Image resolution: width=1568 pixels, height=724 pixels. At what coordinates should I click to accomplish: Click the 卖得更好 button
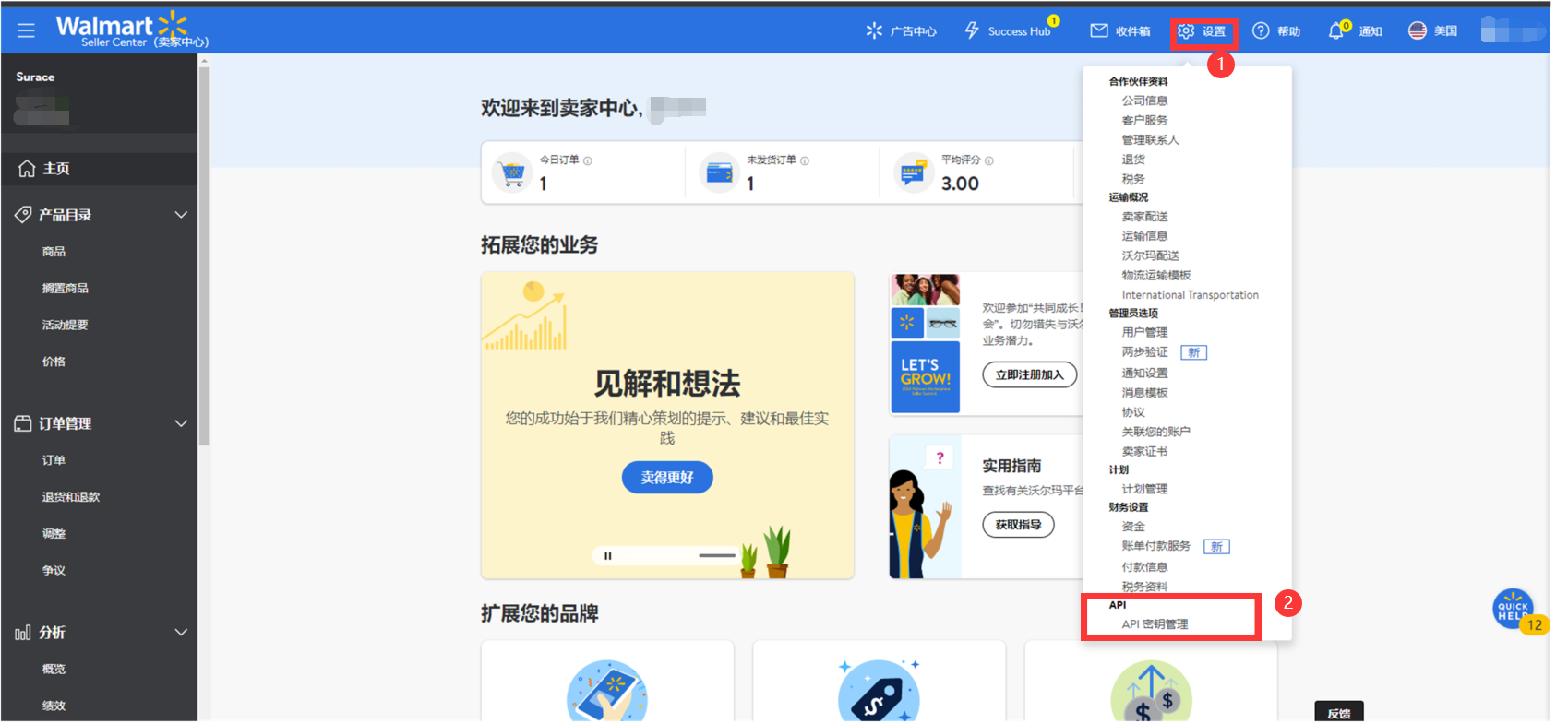[x=667, y=477]
